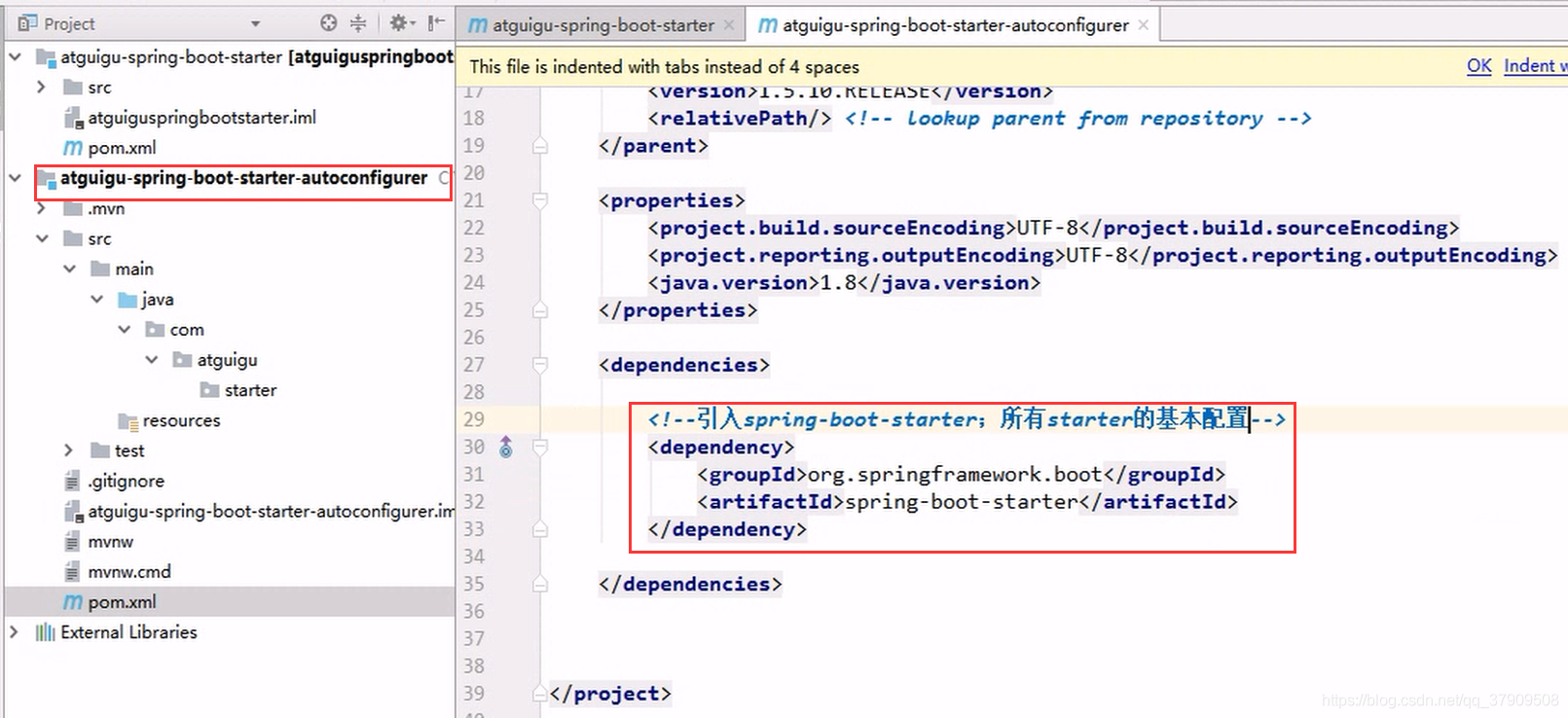Click OK in the indentation notice
Image resolution: width=1568 pixels, height=718 pixels.
[x=1478, y=65]
